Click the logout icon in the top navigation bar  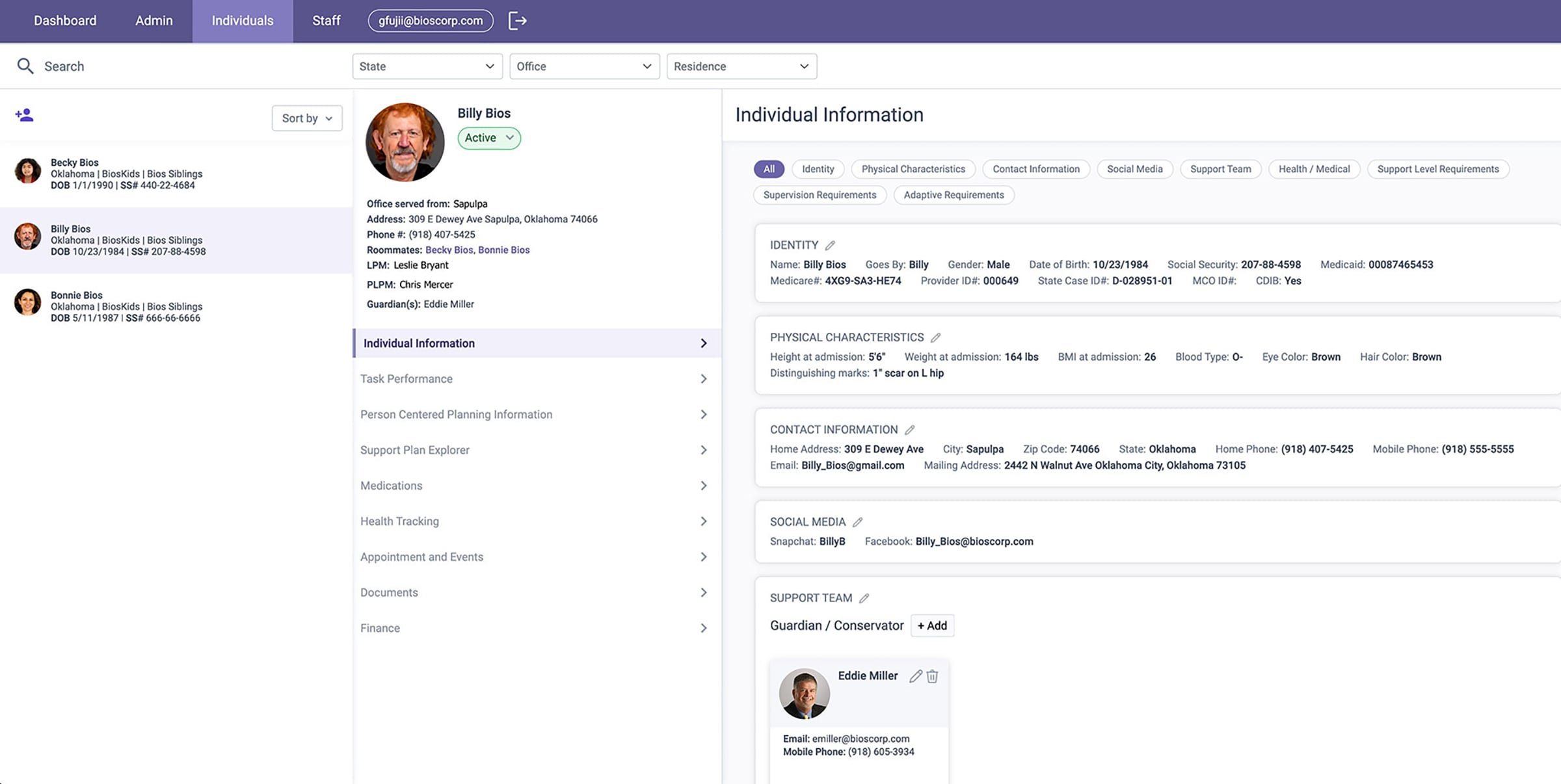[518, 20]
